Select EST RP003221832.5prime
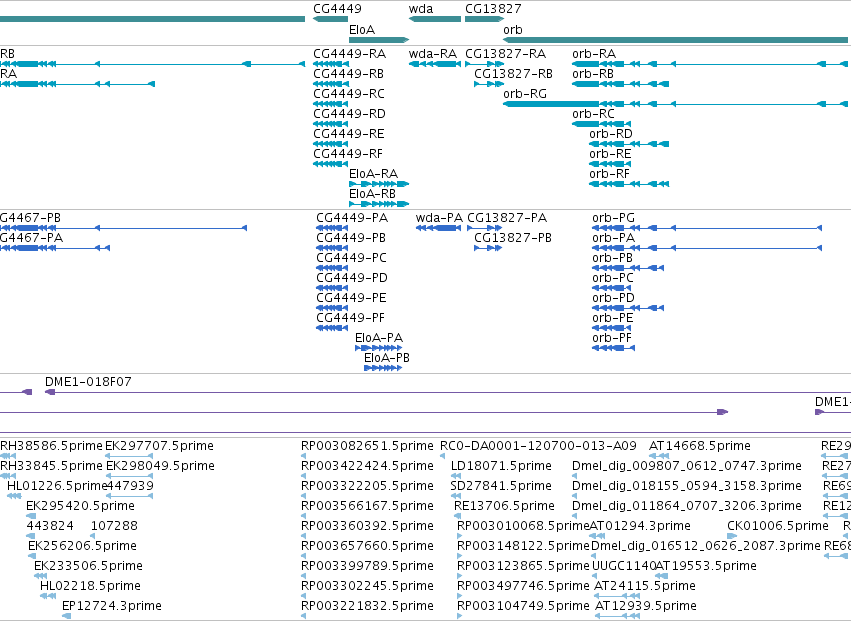This screenshot has width=851, height=621. 303,616
